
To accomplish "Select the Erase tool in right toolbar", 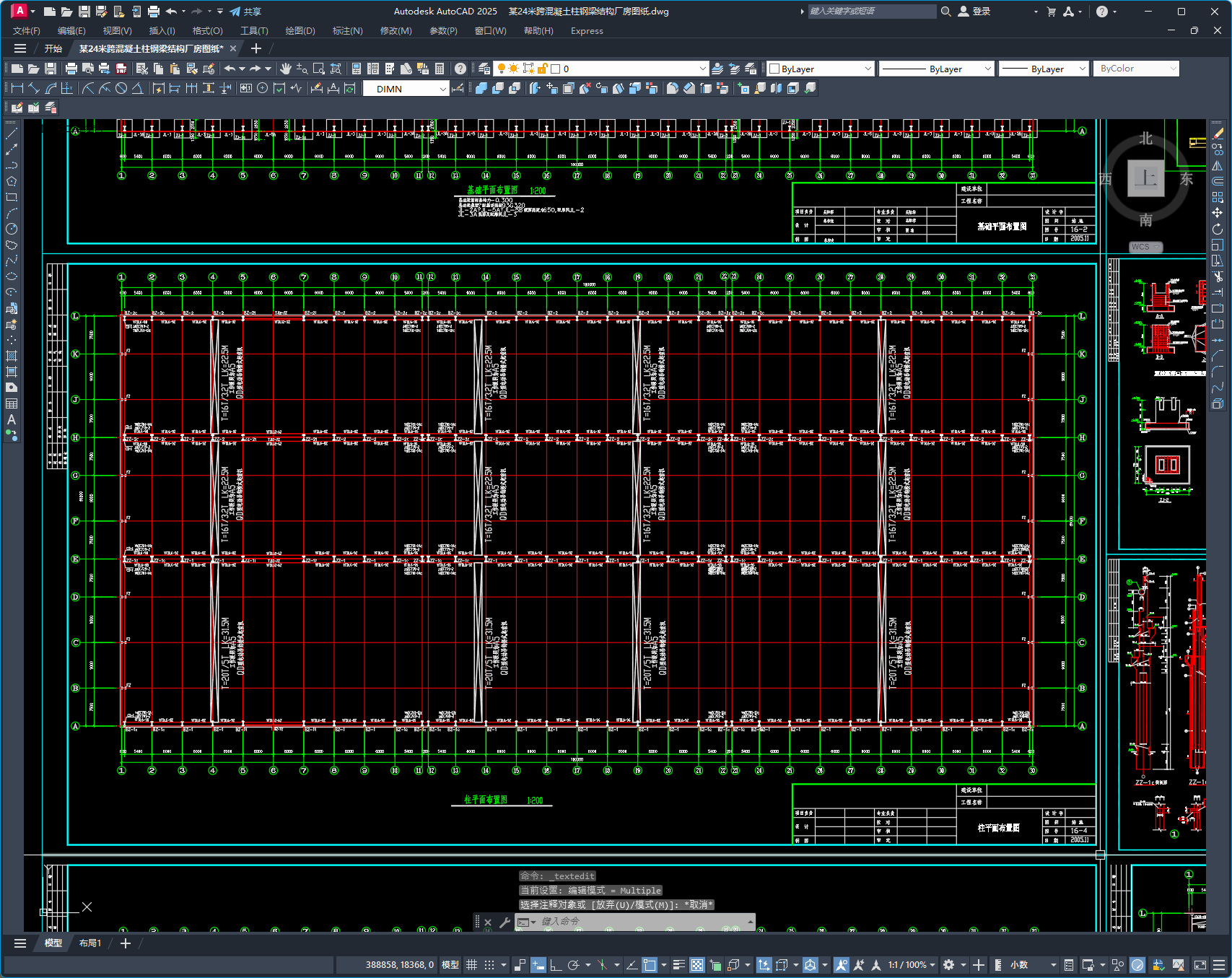I will pos(1218,134).
